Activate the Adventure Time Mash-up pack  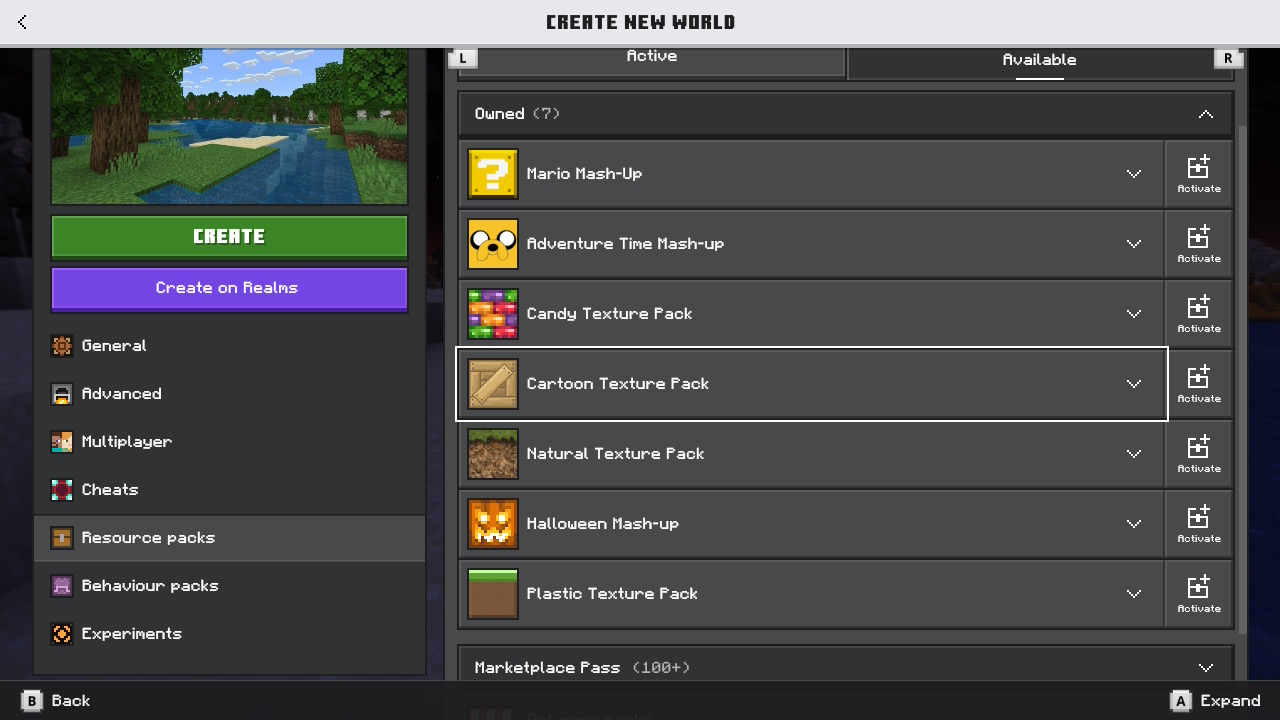[1199, 244]
